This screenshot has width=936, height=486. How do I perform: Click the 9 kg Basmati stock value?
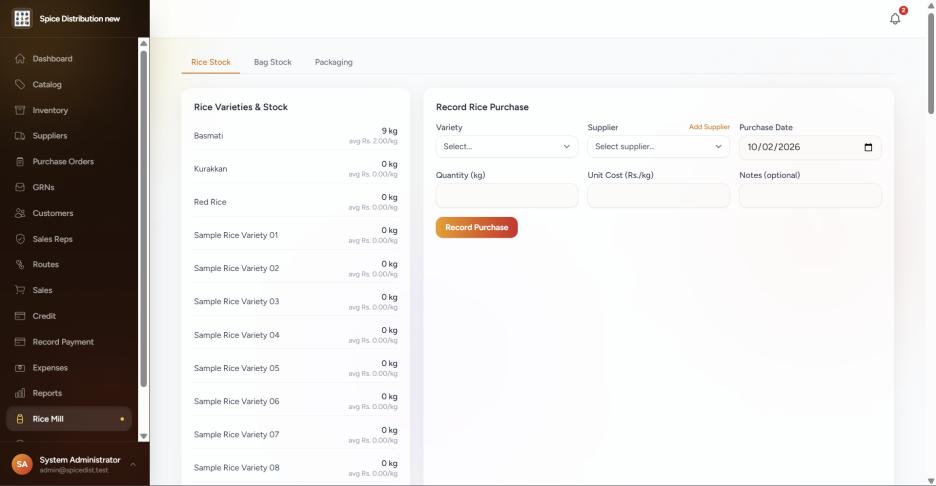[x=389, y=131]
